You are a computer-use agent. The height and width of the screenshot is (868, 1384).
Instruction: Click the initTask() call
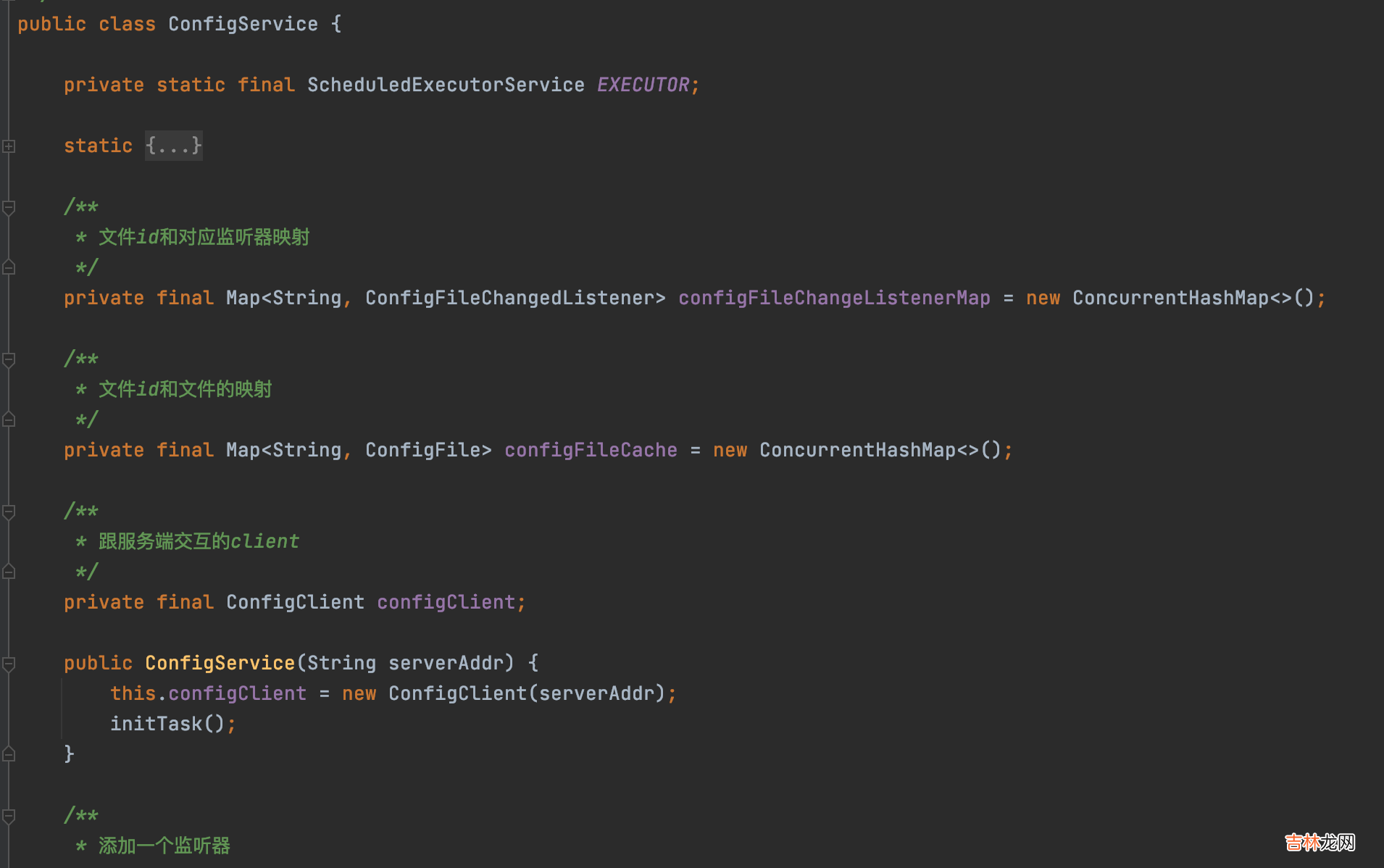click(x=167, y=724)
